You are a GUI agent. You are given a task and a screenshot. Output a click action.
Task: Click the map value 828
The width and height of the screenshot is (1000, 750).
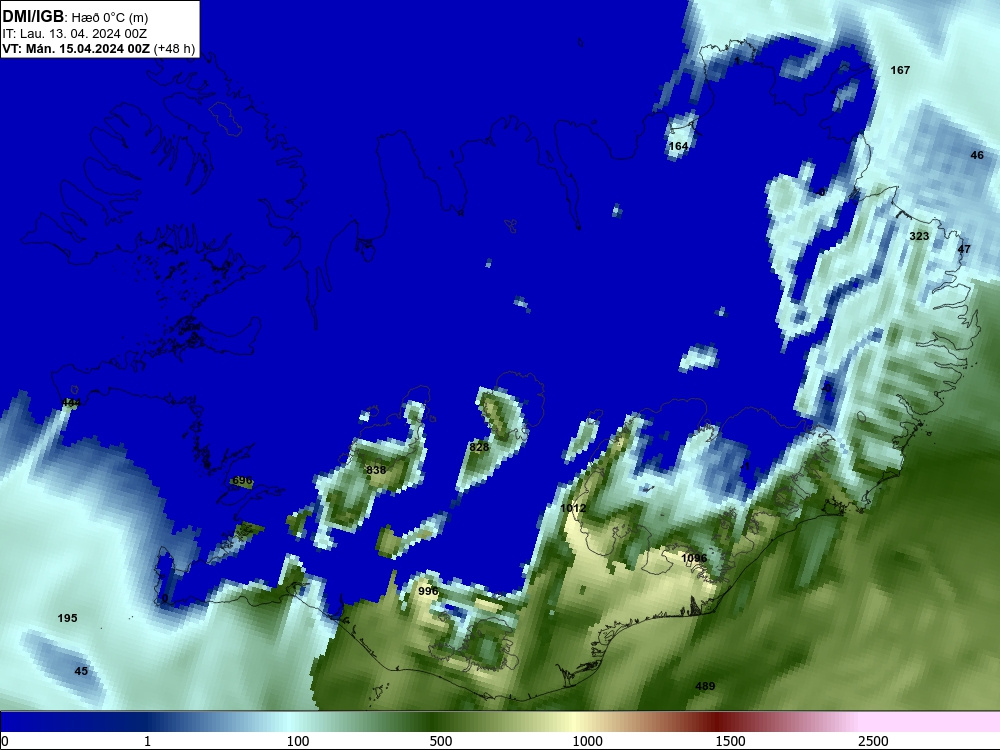pos(479,447)
